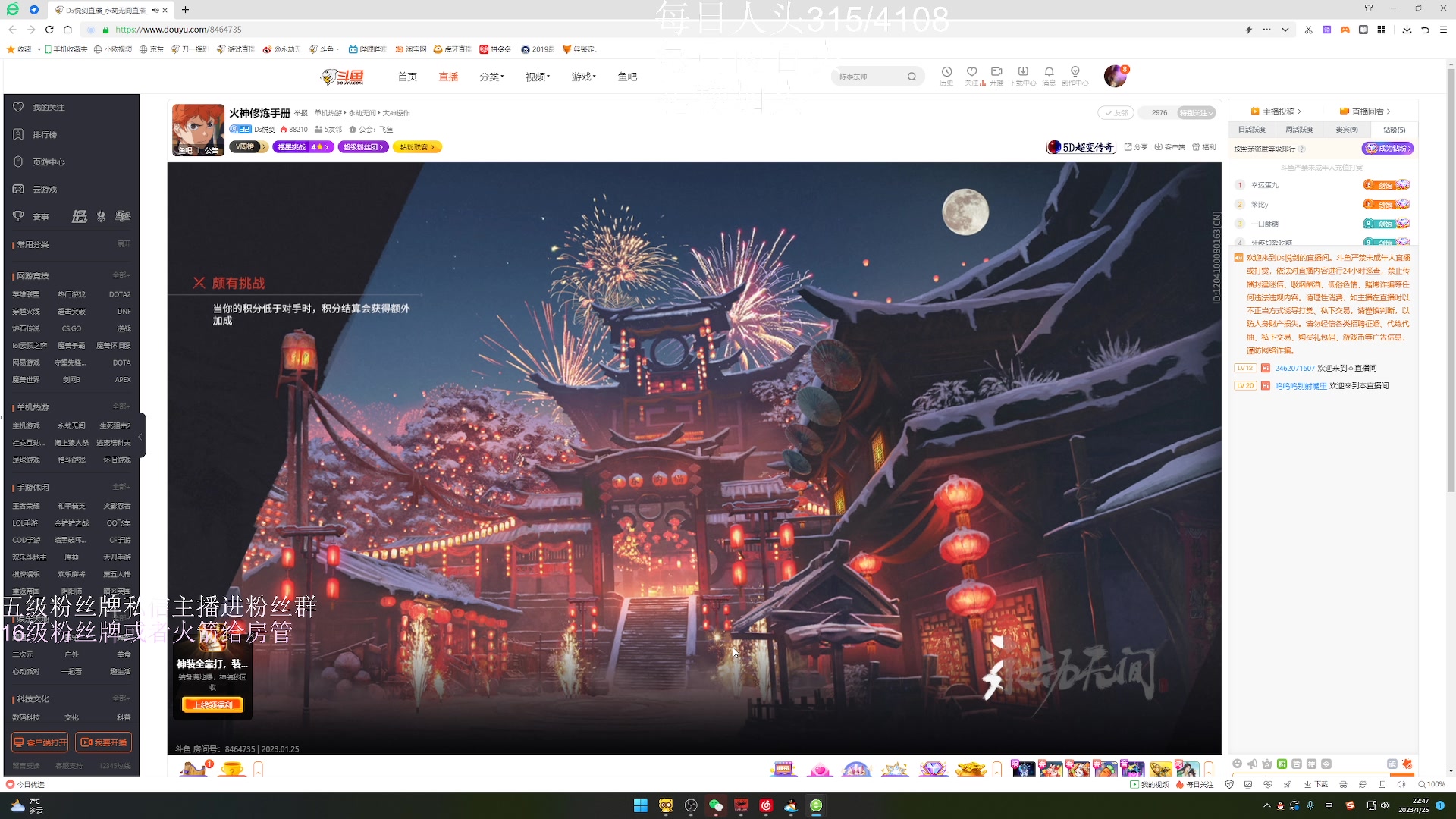This screenshot has width=1456, height=819.
Task: Select the green fan badge icon in chat toolbar
Action: (x=1282, y=764)
